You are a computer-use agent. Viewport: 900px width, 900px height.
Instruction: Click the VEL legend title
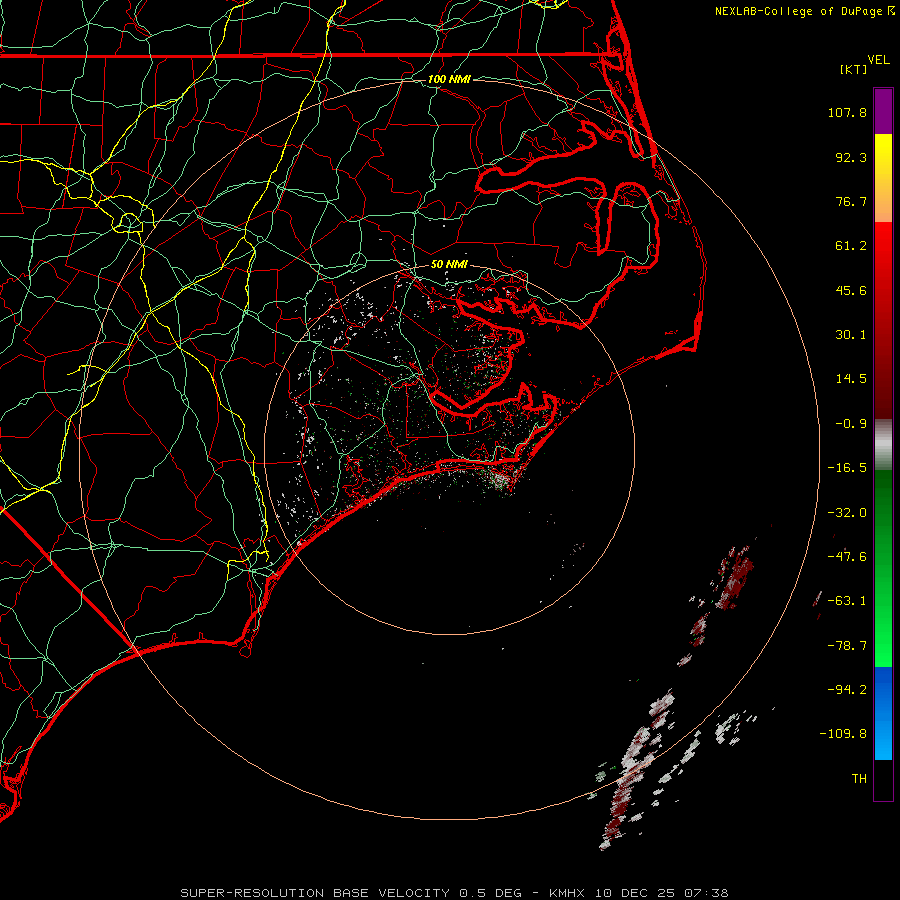[x=878, y=60]
